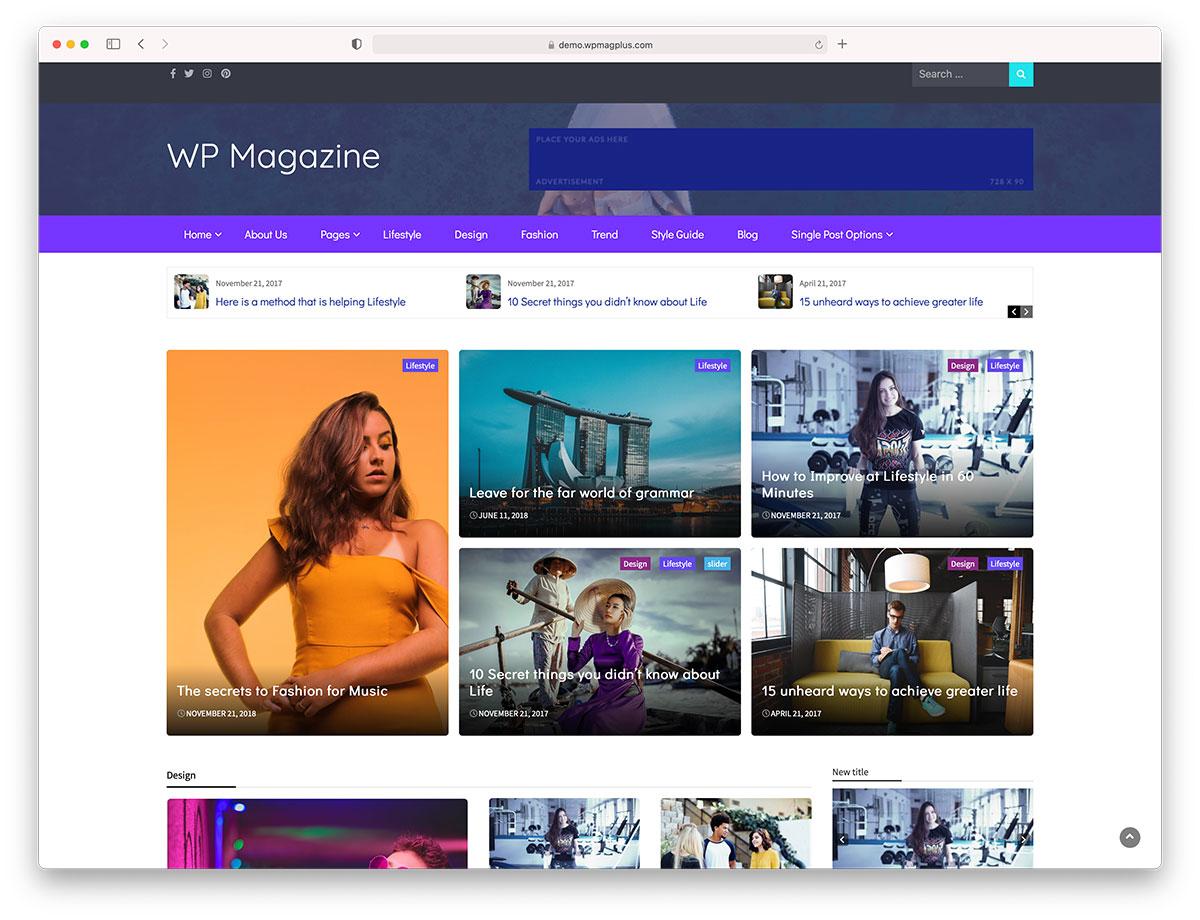
Task: Toggle the Safari sidebar icon
Action: [x=113, y=44]
